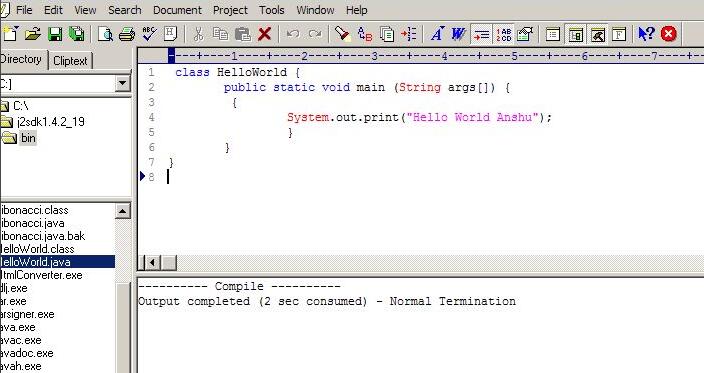Open Print Preview from the toolbar
Viewport: 704px width, 373px height.
tap(106, 34)
